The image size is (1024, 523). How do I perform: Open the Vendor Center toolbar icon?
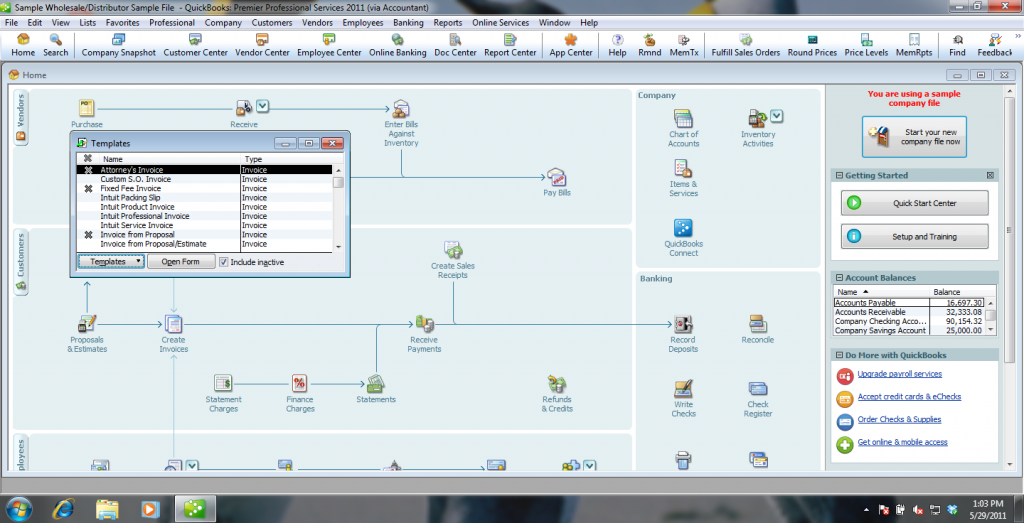click(262, 45)
